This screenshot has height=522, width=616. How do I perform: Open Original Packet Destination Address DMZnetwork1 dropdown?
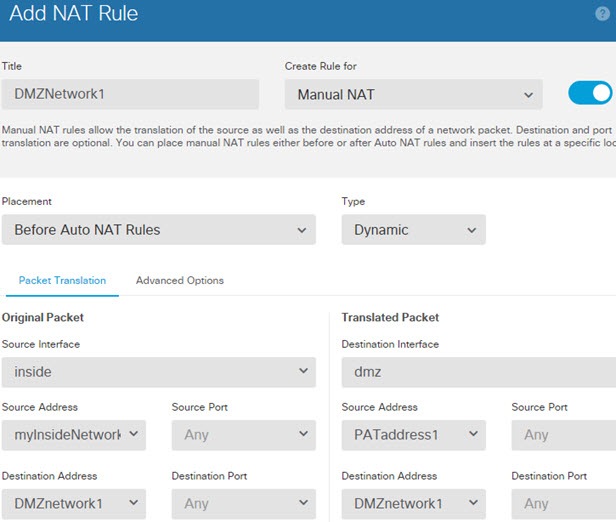tap(74, 504)
